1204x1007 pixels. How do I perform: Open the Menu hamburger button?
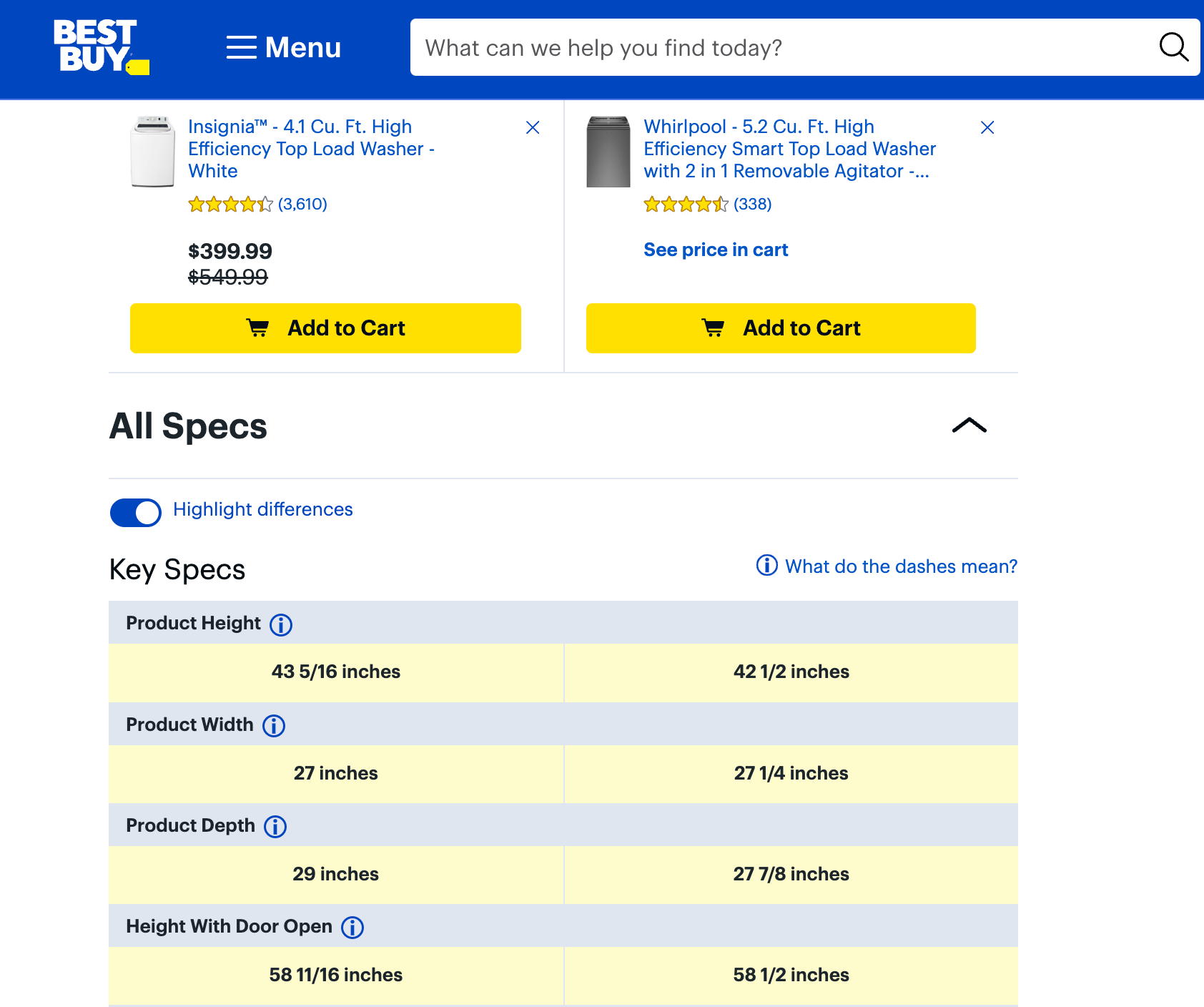point(284,48)
